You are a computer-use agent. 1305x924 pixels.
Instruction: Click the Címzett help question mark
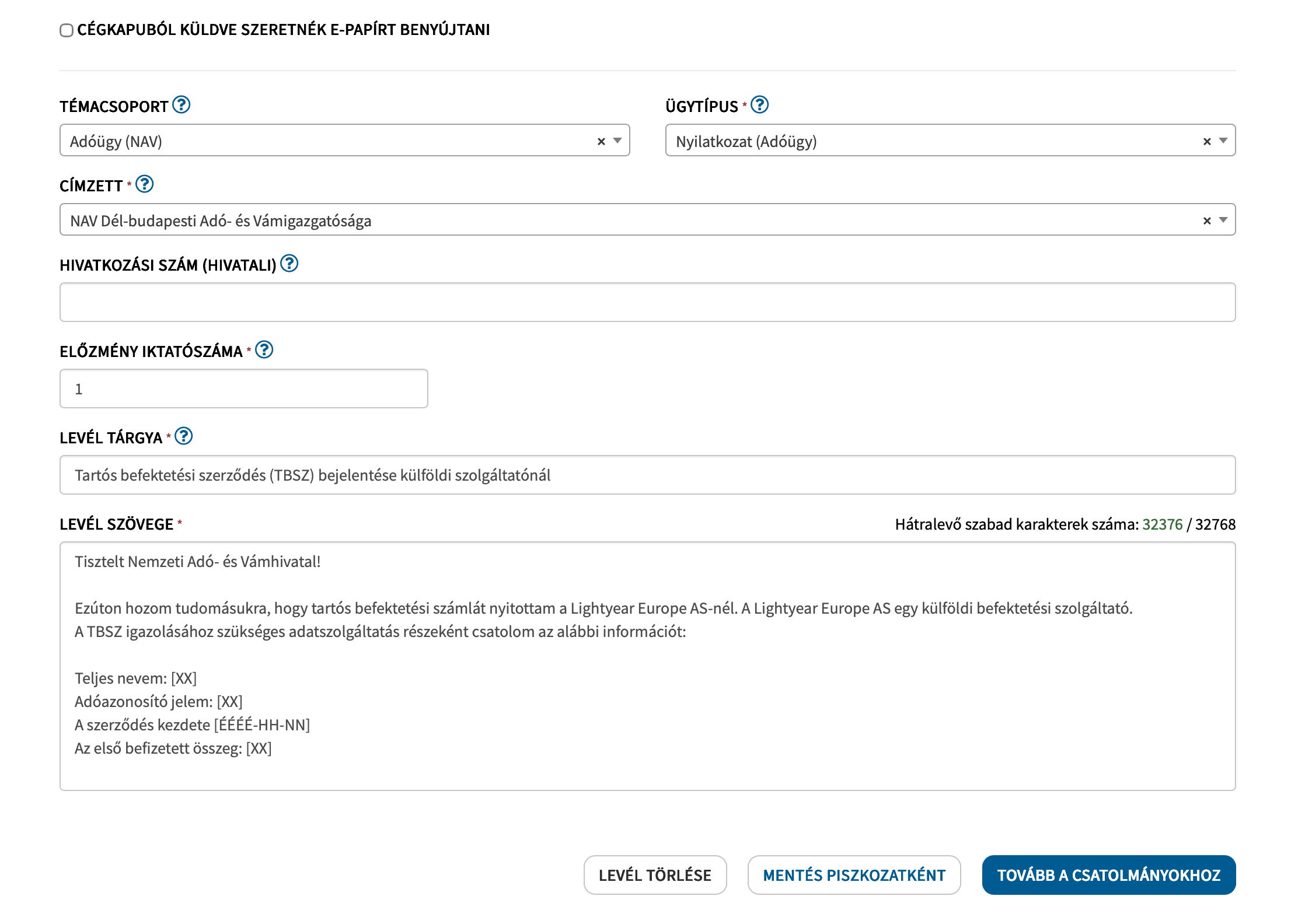(144, 184)
